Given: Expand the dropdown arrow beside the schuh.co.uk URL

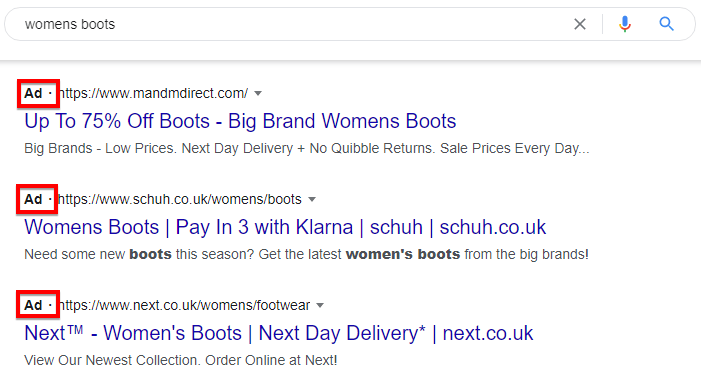Looking at the screenshot, I should click(312, 199).
